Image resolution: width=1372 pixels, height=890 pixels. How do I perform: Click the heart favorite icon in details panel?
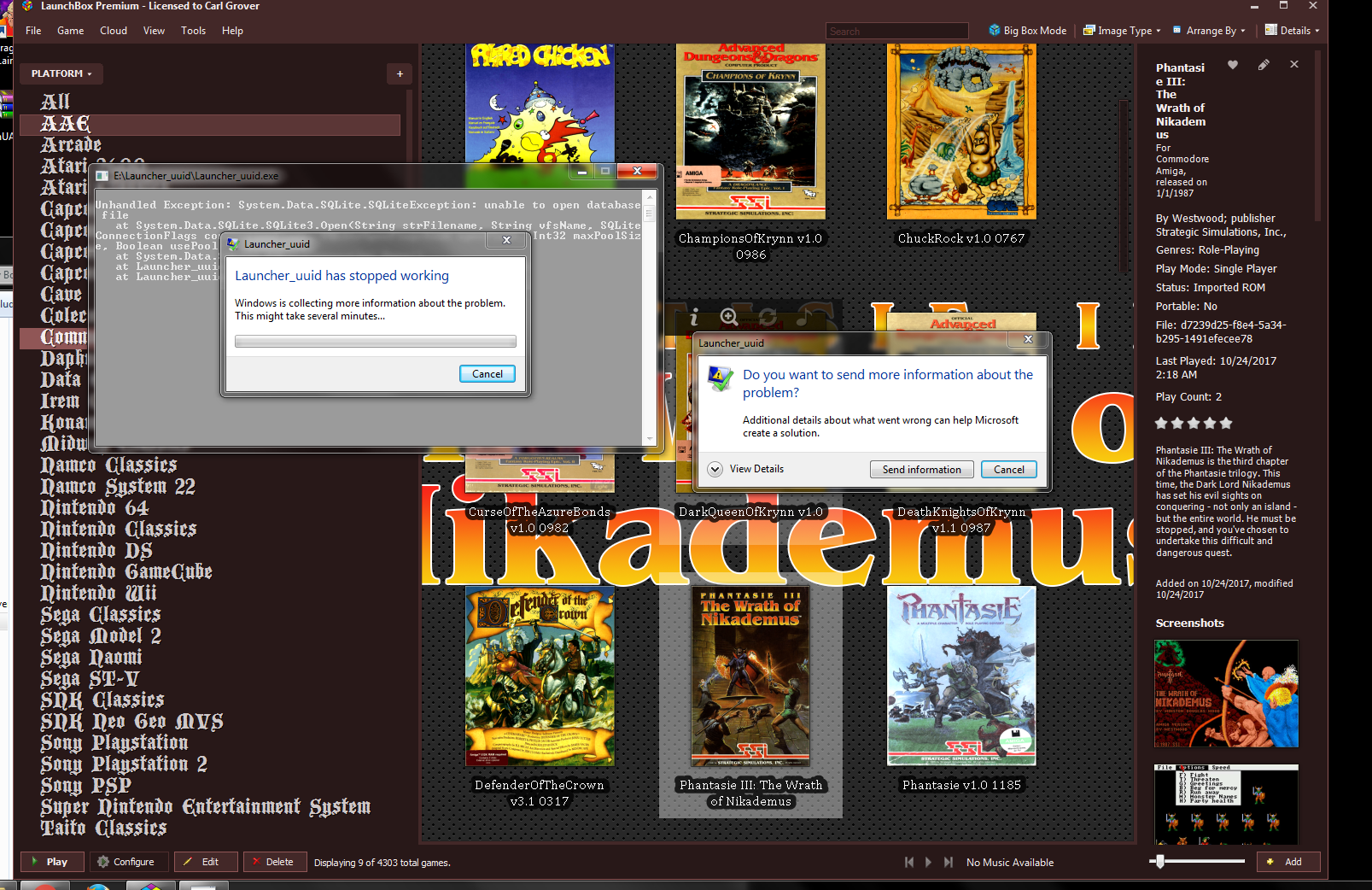[1233, 65]
